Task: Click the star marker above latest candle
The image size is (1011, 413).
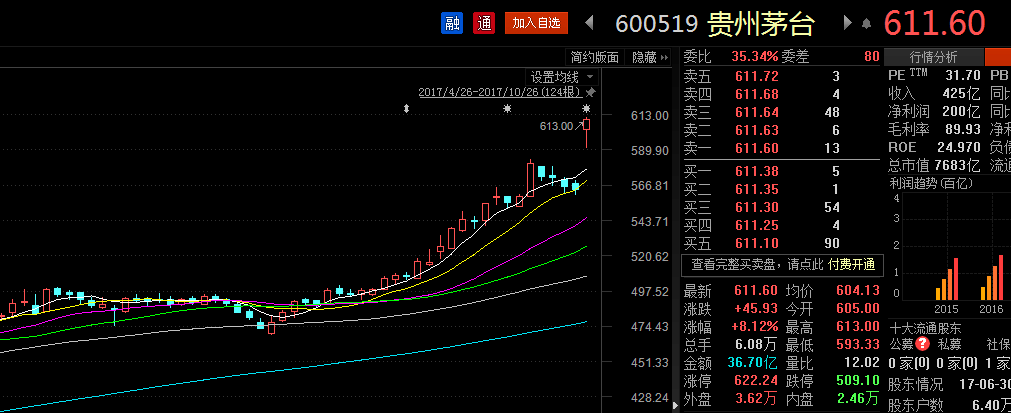Action: coord(587,108)
